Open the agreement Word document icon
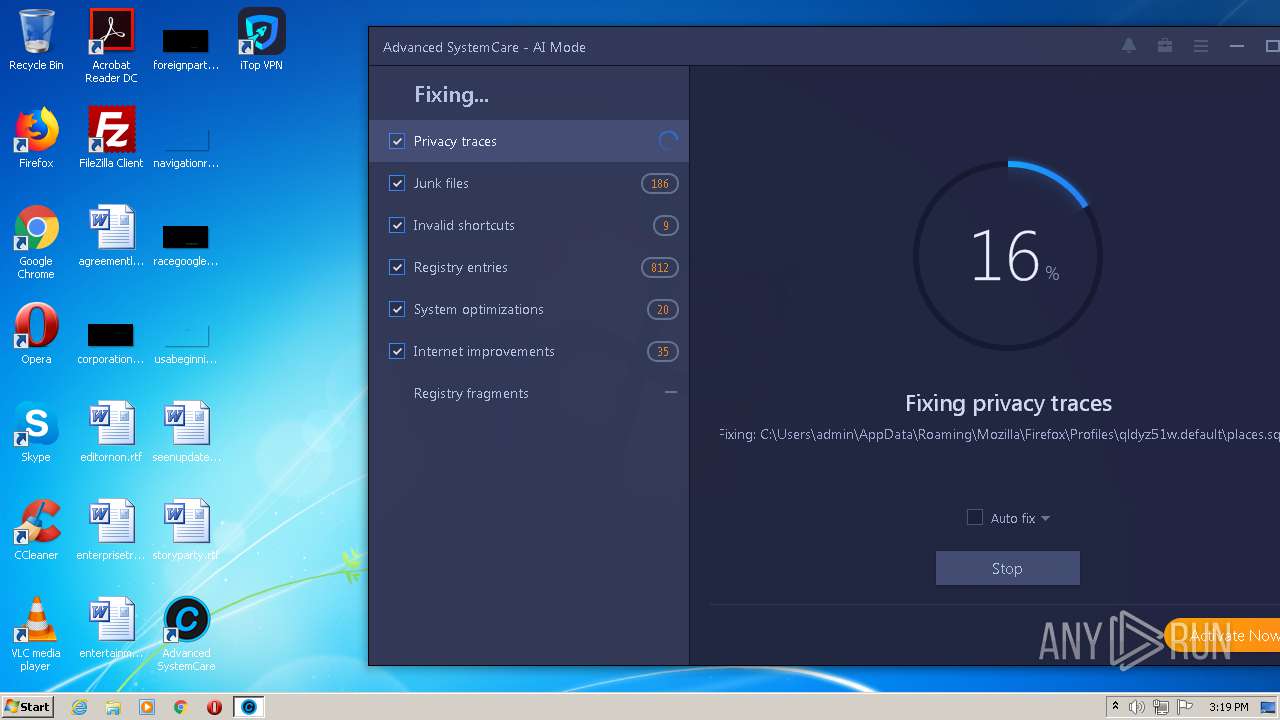 pos(111,236)
